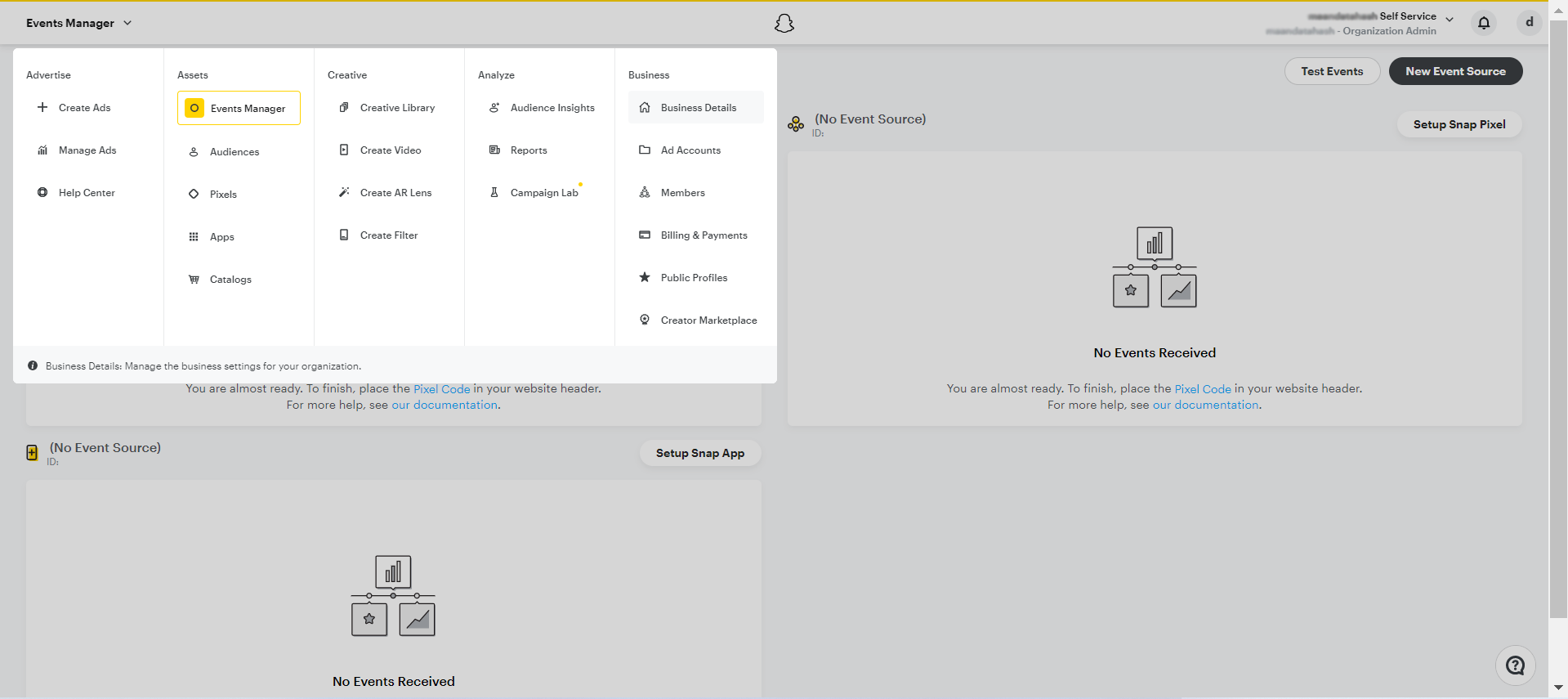The height and width of the screenshot is (699, 1568).
Task: Open Campaign Lab menu item
Action: pyautogui.click(x=539, y=192)
